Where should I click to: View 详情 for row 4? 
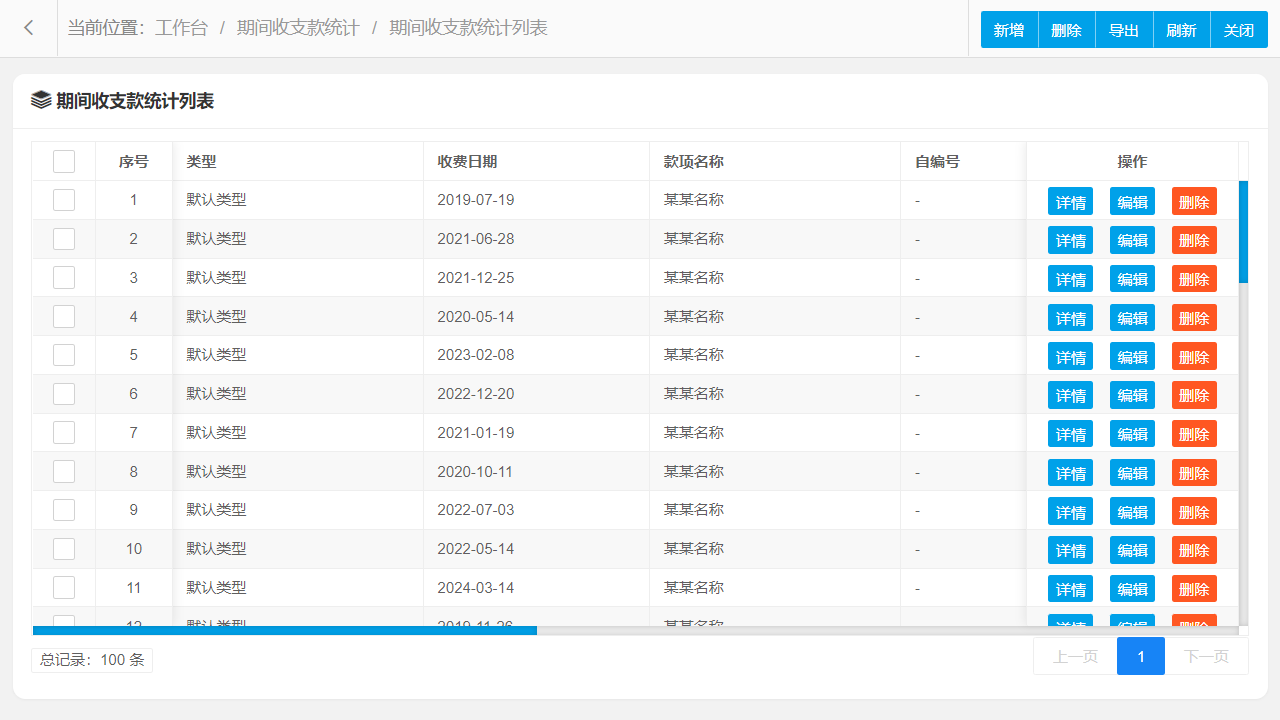tap(1070, 318)
